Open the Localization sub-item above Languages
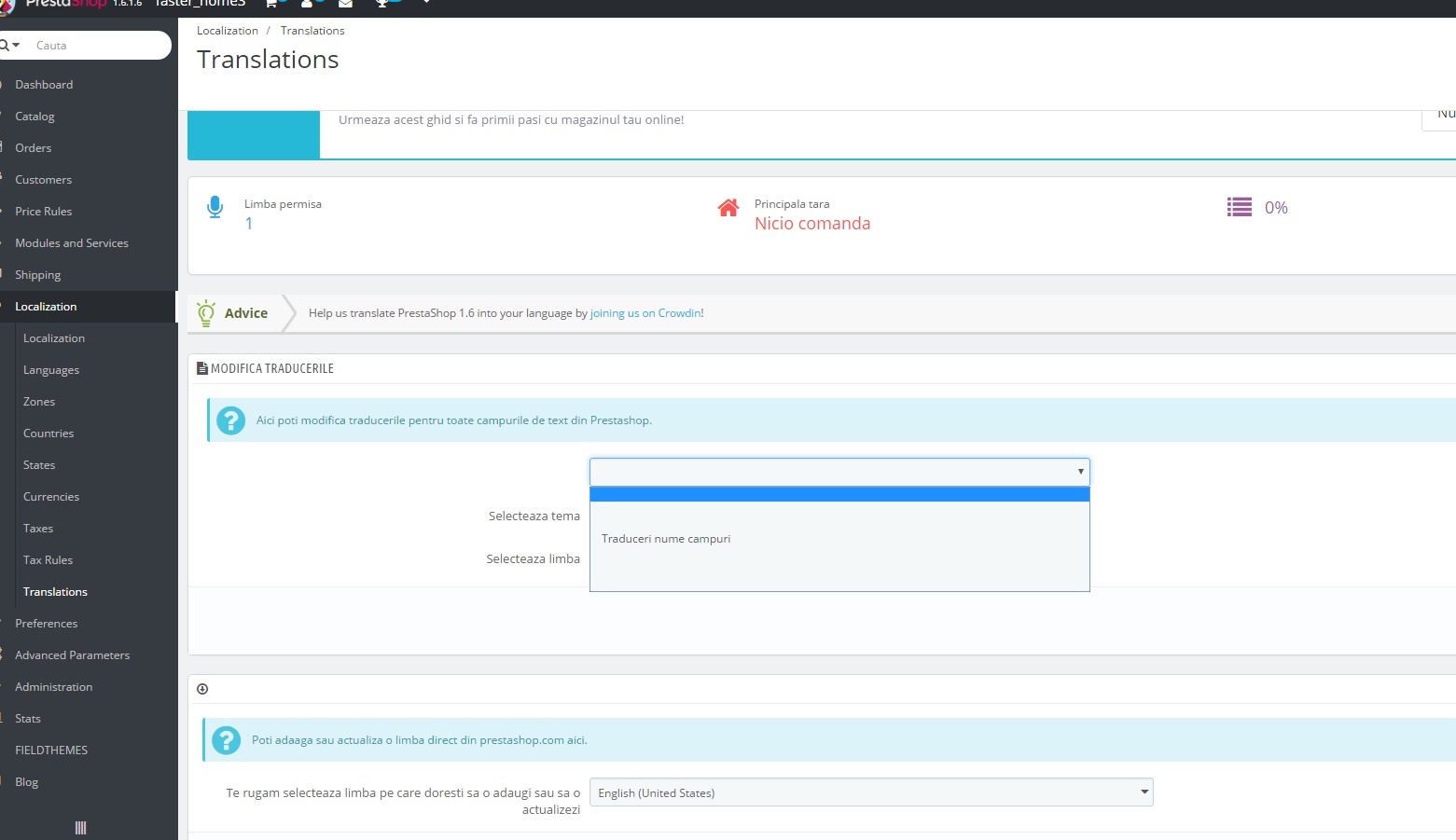 coord(54,338)
